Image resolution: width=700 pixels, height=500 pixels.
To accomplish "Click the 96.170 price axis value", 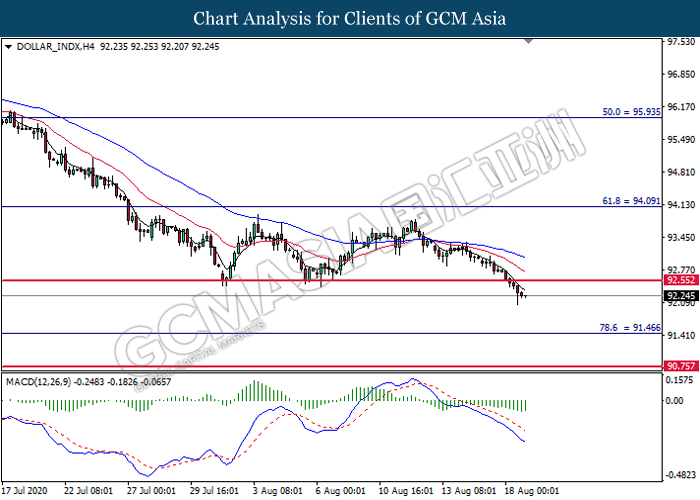I will 681,107.
